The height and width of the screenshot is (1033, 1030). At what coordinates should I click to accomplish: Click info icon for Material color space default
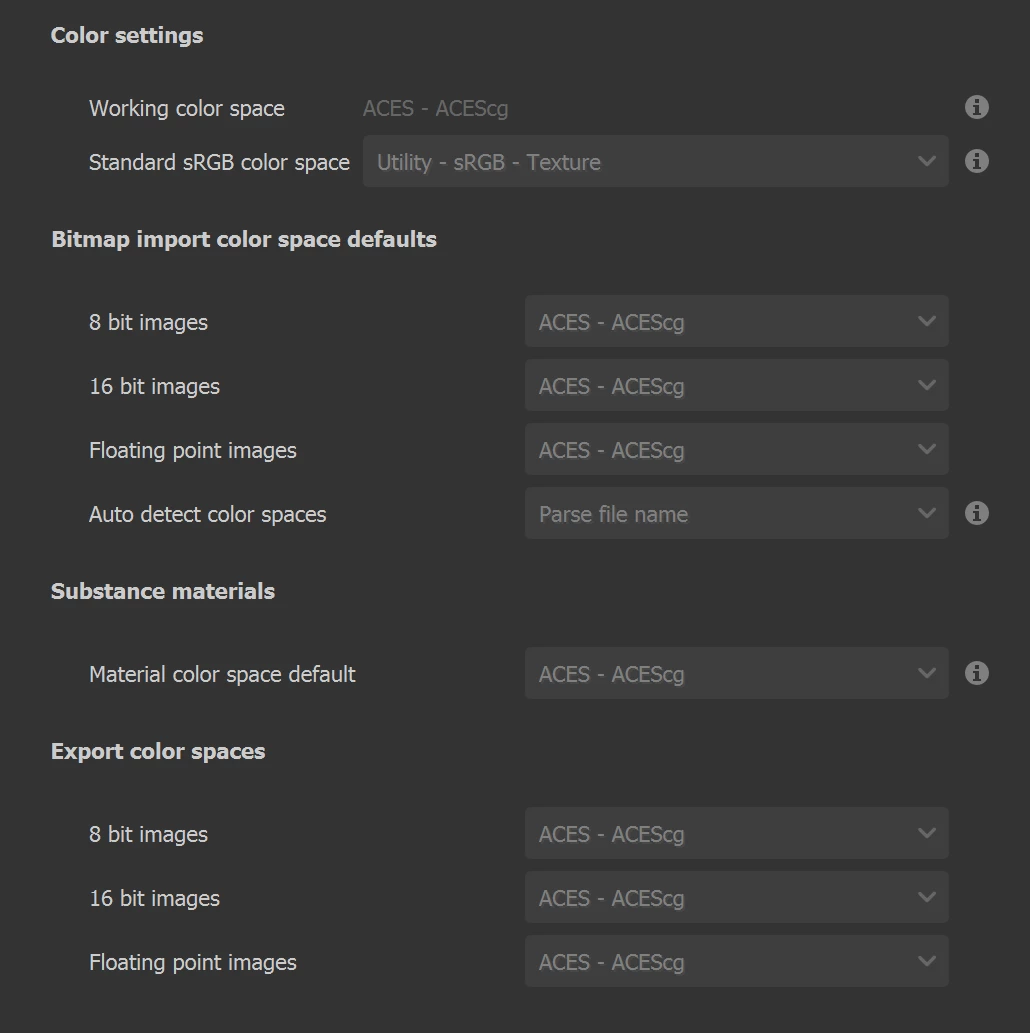pyautogui.click(x=977, y=673)
